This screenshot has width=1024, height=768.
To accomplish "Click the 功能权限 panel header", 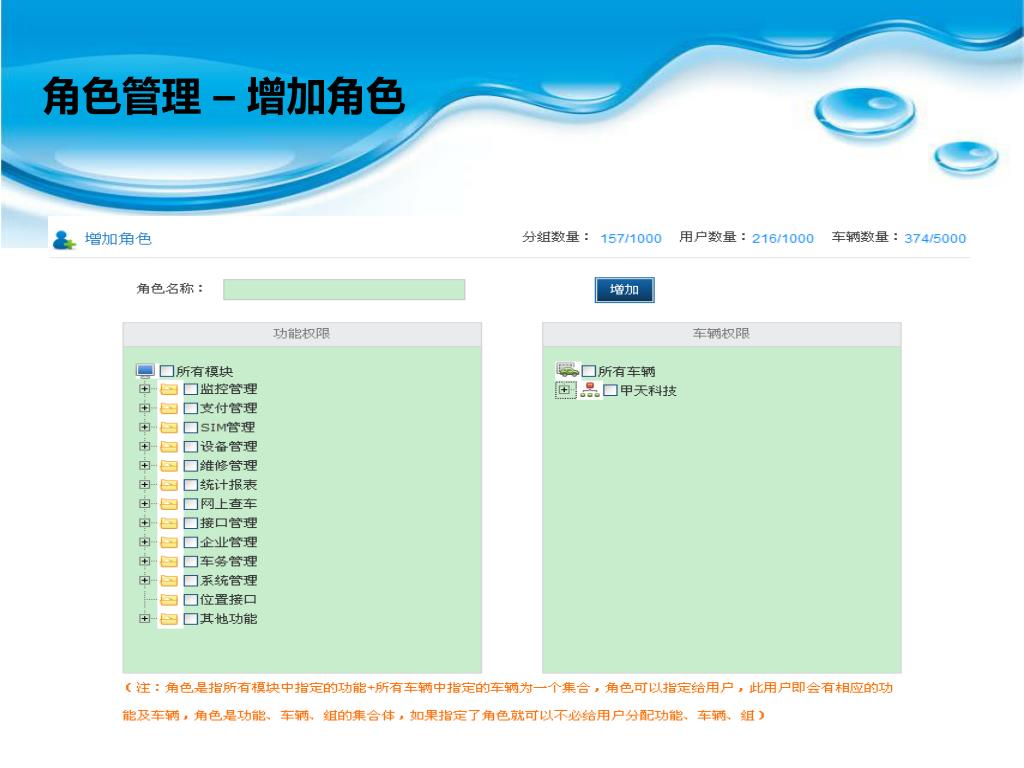I will click(302, 334).
